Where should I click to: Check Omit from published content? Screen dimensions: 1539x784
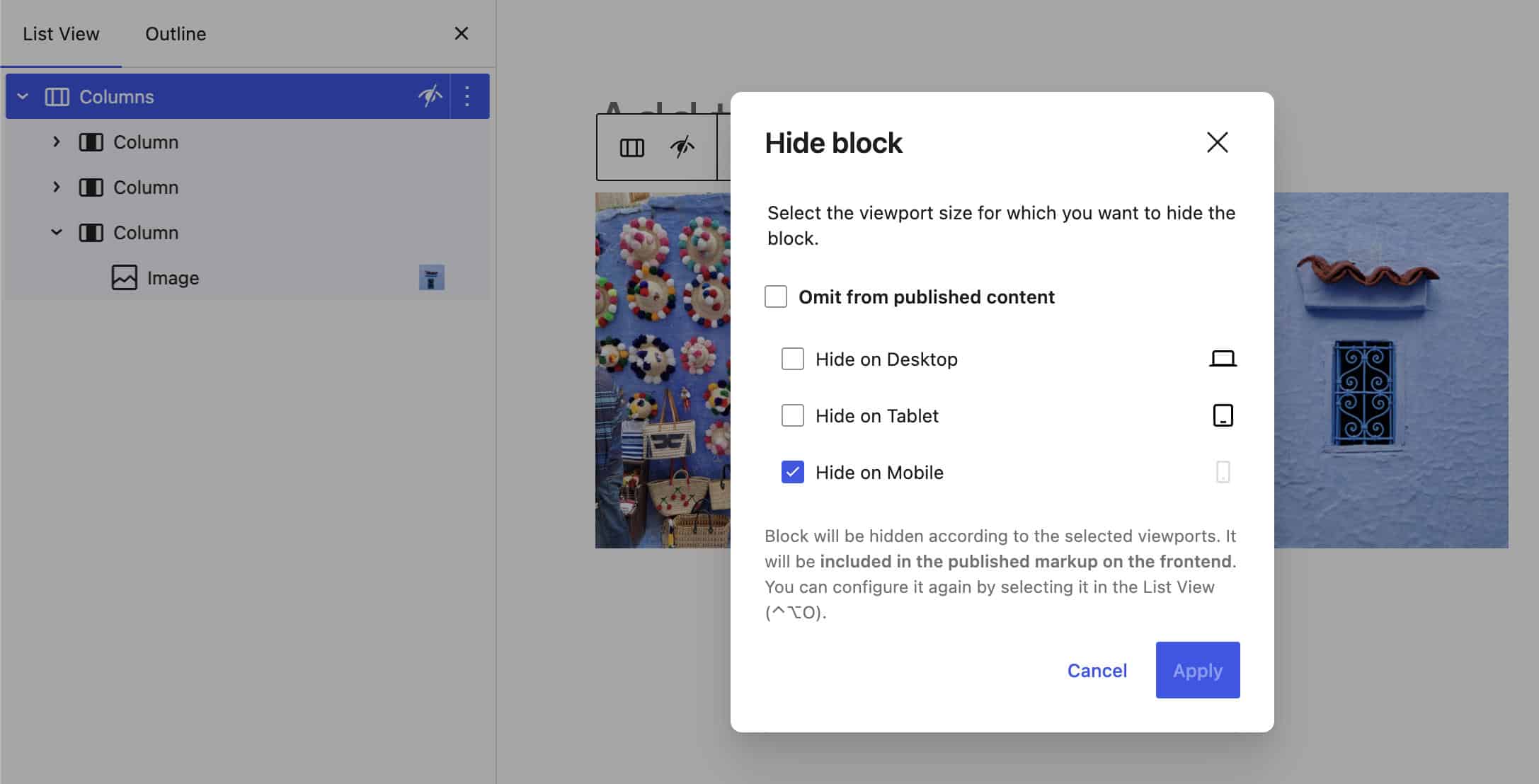pos(776,296)
